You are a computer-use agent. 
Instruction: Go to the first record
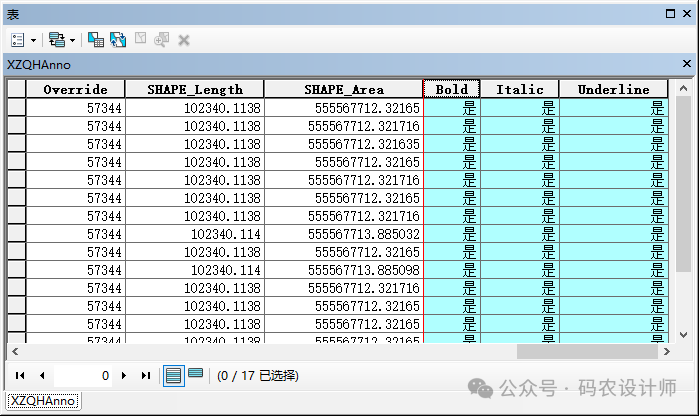[20, 376]
